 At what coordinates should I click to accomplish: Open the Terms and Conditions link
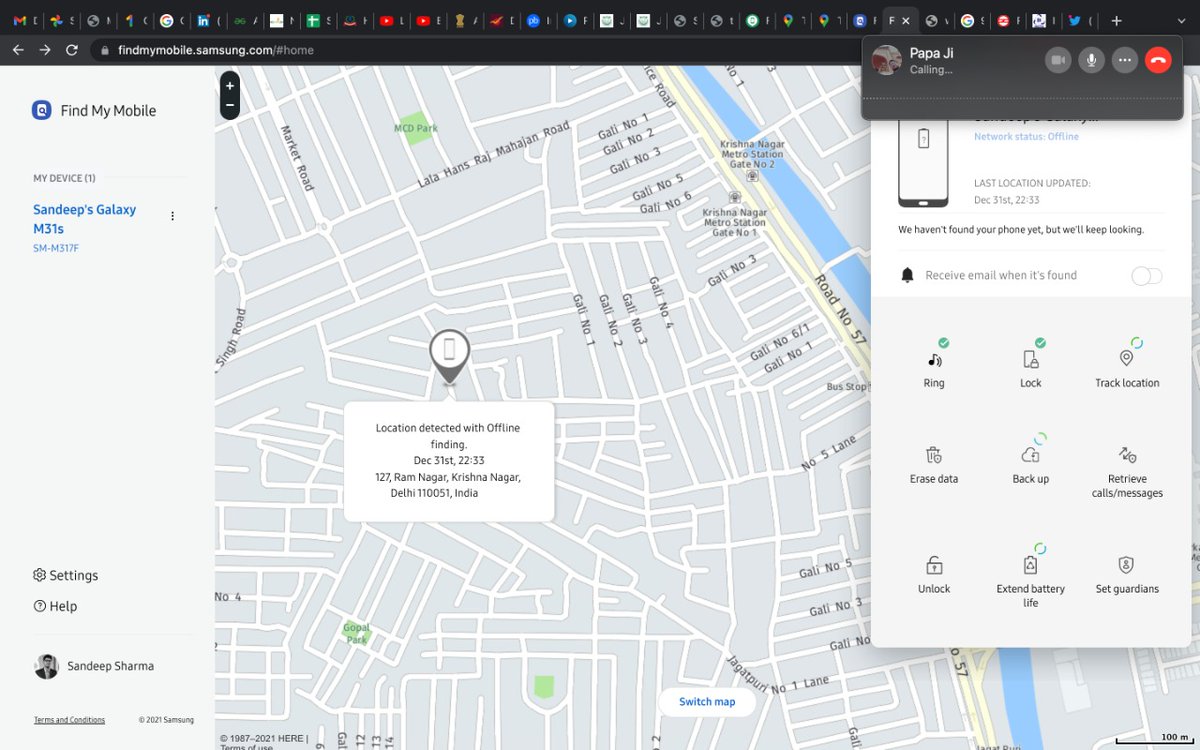point(69,720)
